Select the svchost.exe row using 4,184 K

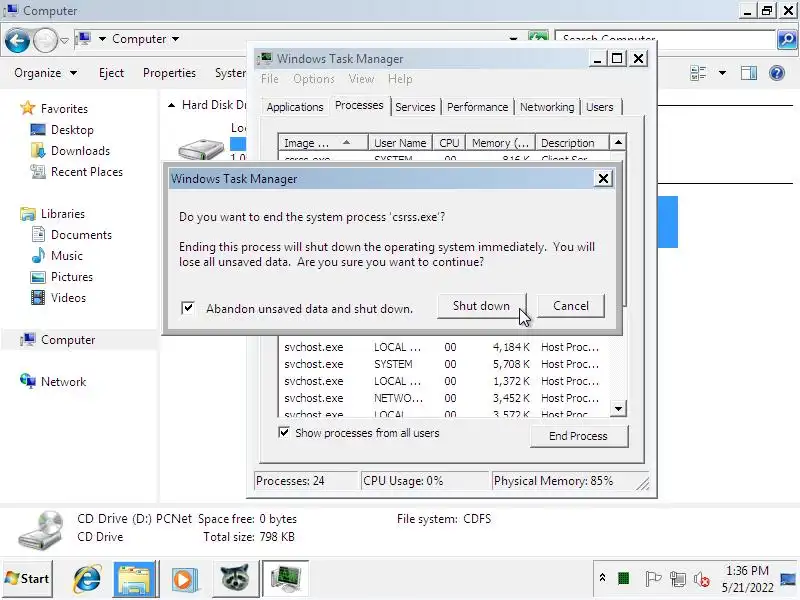pos(443,347)
